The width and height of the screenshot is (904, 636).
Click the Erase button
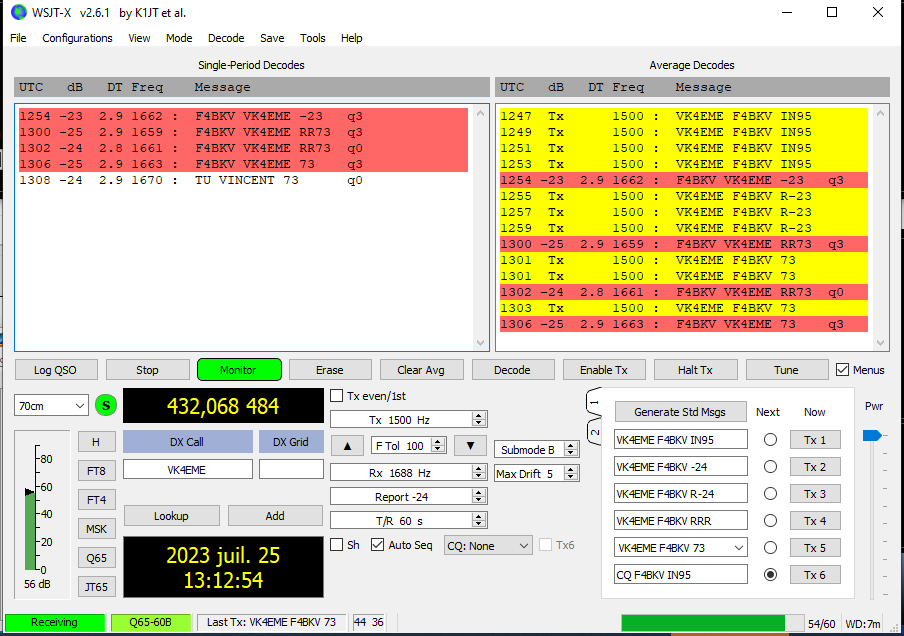coord(330,370)
